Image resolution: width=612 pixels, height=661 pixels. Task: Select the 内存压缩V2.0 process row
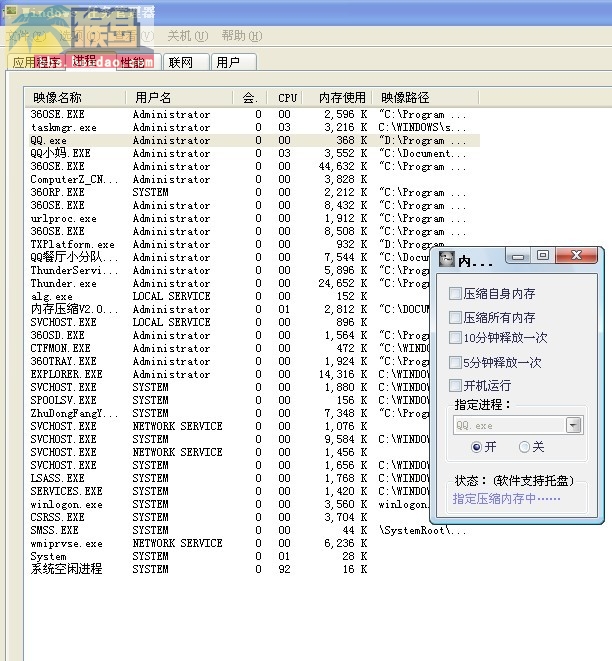click(x=228, y=309)
